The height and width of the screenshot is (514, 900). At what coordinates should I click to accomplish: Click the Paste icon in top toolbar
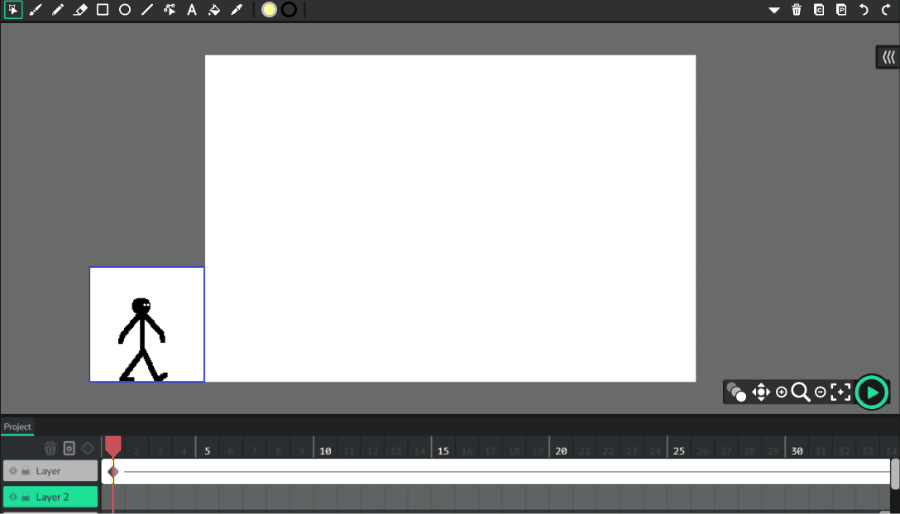[841, 10]
